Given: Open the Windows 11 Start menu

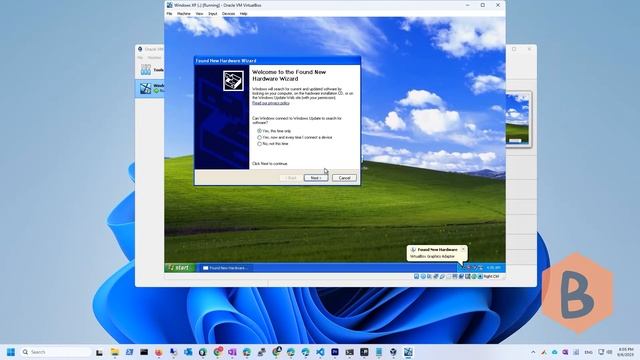Looking at the screenshot, I should (x=11, y=352).
